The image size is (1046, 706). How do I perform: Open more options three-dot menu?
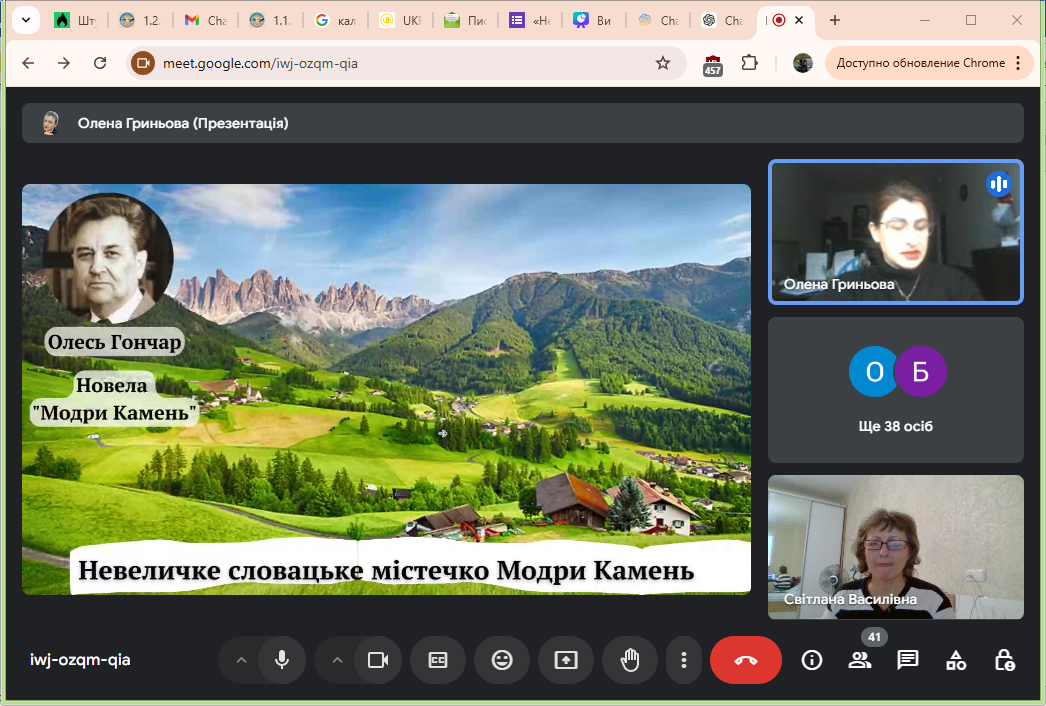click(x=684, y=660)
